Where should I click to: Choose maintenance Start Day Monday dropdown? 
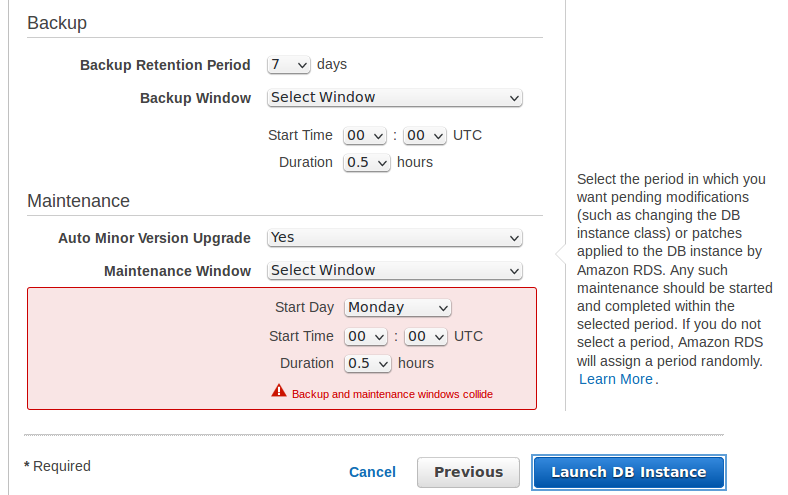pyautogui.click(x=398, y=308)
